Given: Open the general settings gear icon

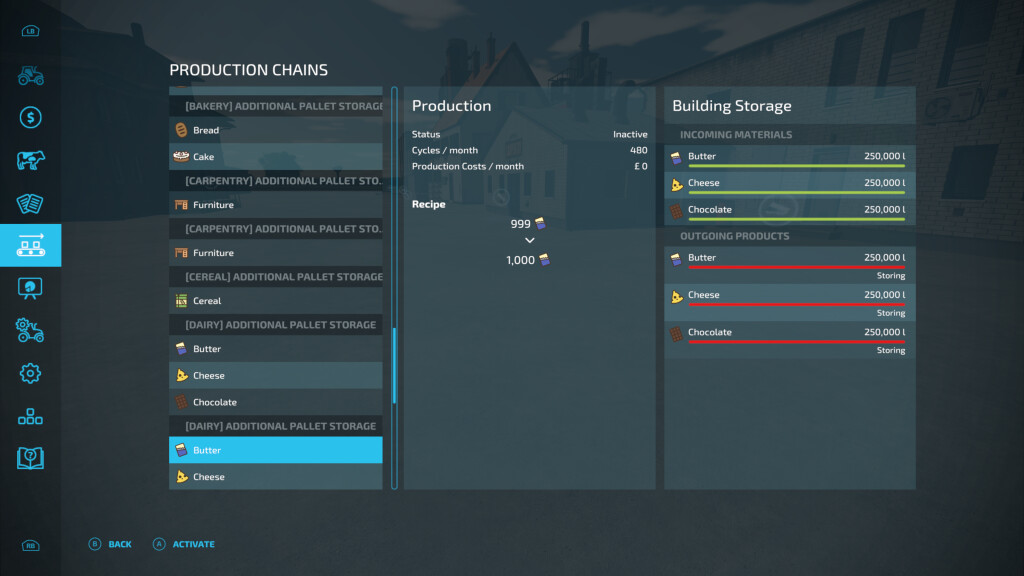Looking at the screenshot, I should click(30, 374).
